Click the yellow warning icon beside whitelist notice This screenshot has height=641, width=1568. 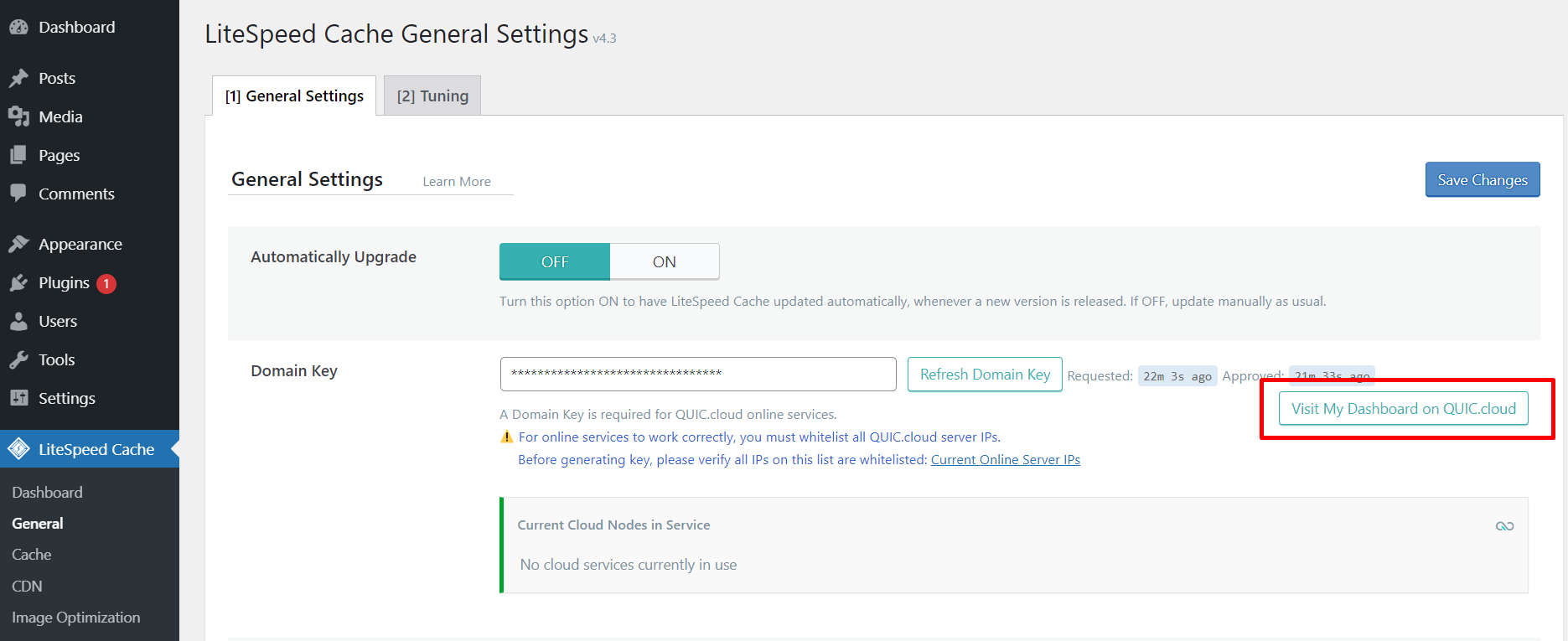[506, 437]
